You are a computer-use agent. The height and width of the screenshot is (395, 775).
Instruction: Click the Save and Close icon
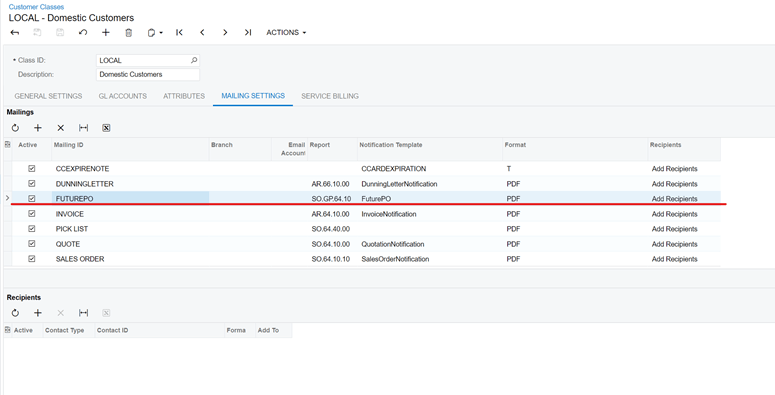click(x=37, y=33)
